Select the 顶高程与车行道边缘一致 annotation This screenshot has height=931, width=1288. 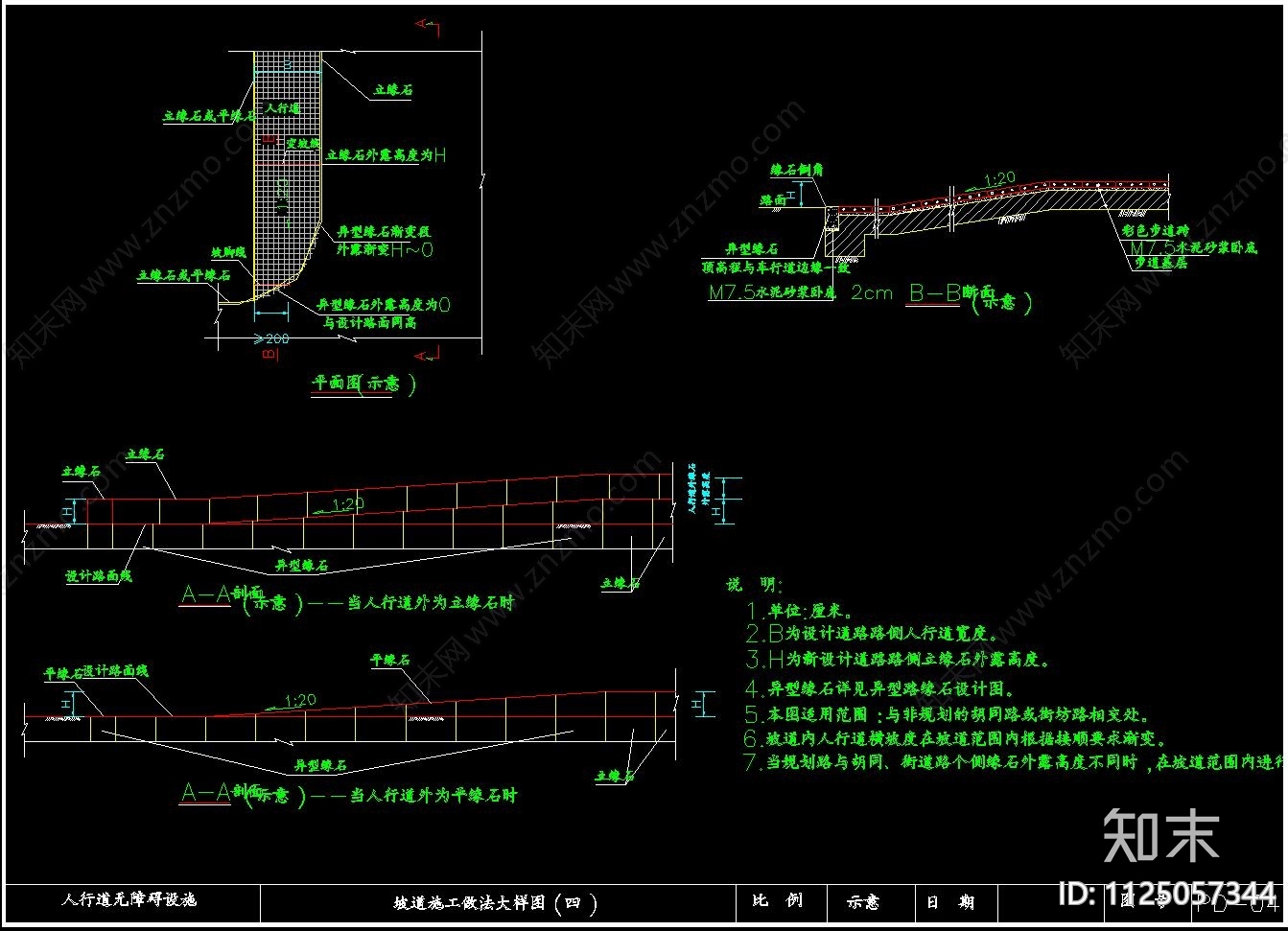(775, 270)
